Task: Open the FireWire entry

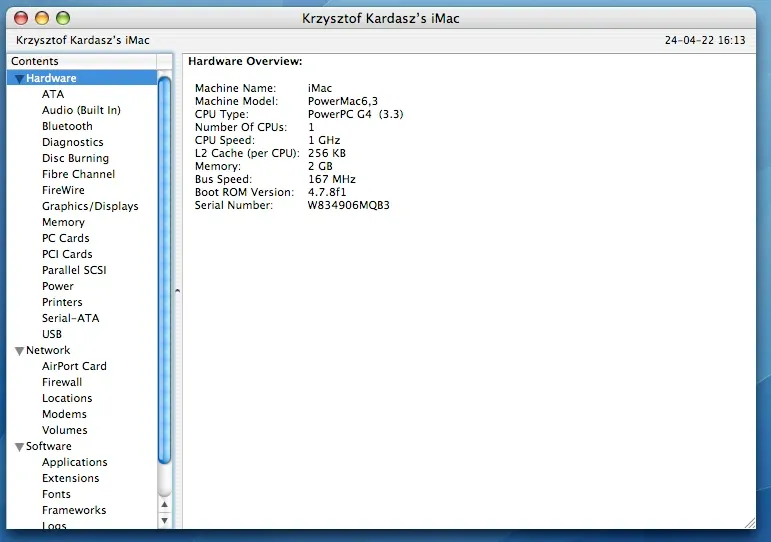Action: coord(63,190)
